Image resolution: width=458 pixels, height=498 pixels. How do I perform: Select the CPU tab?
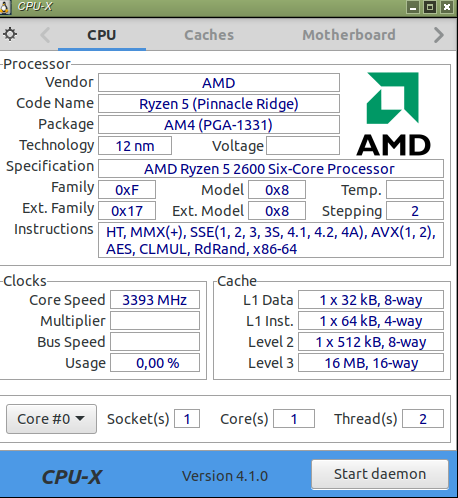[102, 35]
